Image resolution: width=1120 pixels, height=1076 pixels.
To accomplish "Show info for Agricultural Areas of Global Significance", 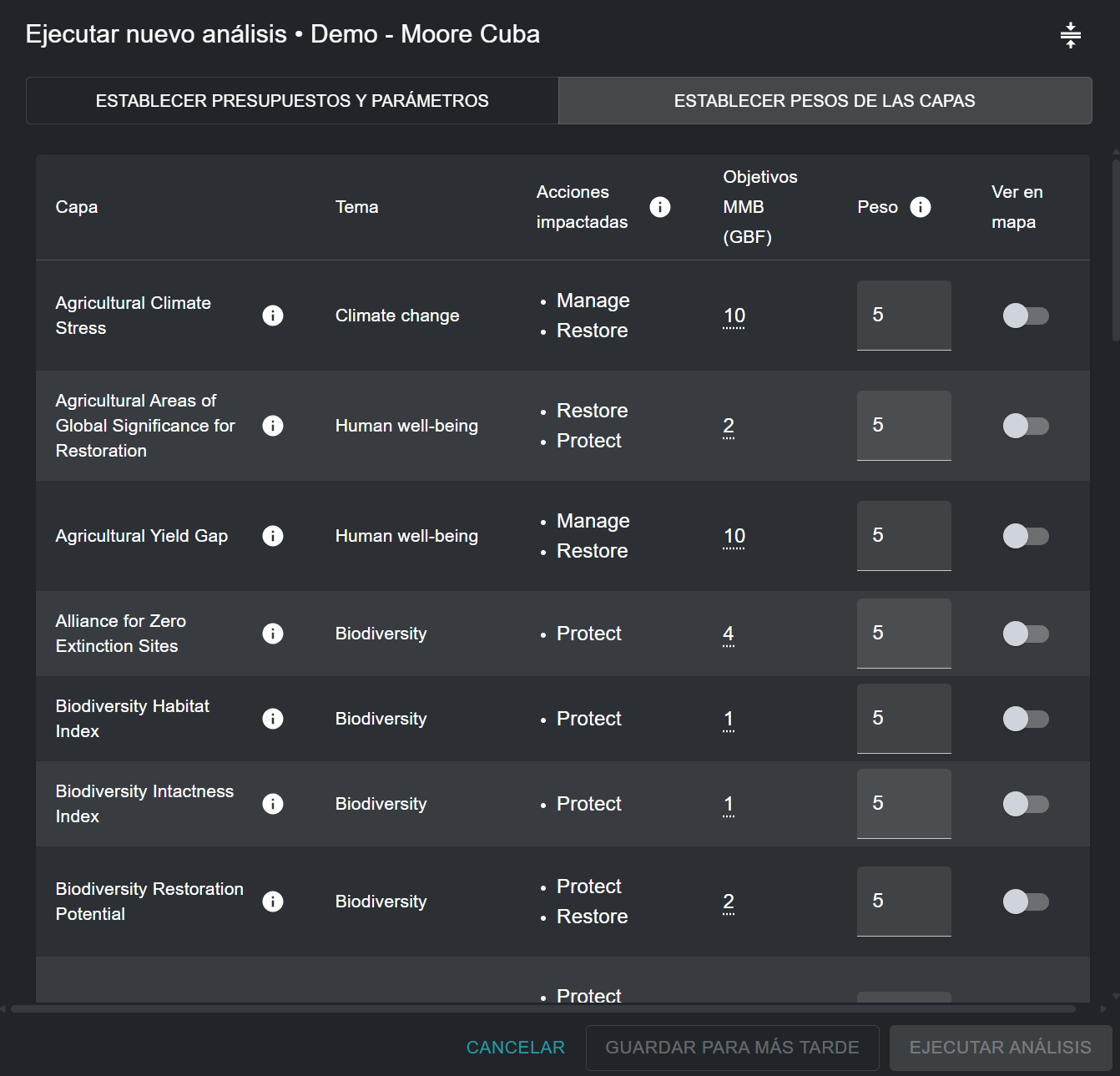I will tap(273, 426).
